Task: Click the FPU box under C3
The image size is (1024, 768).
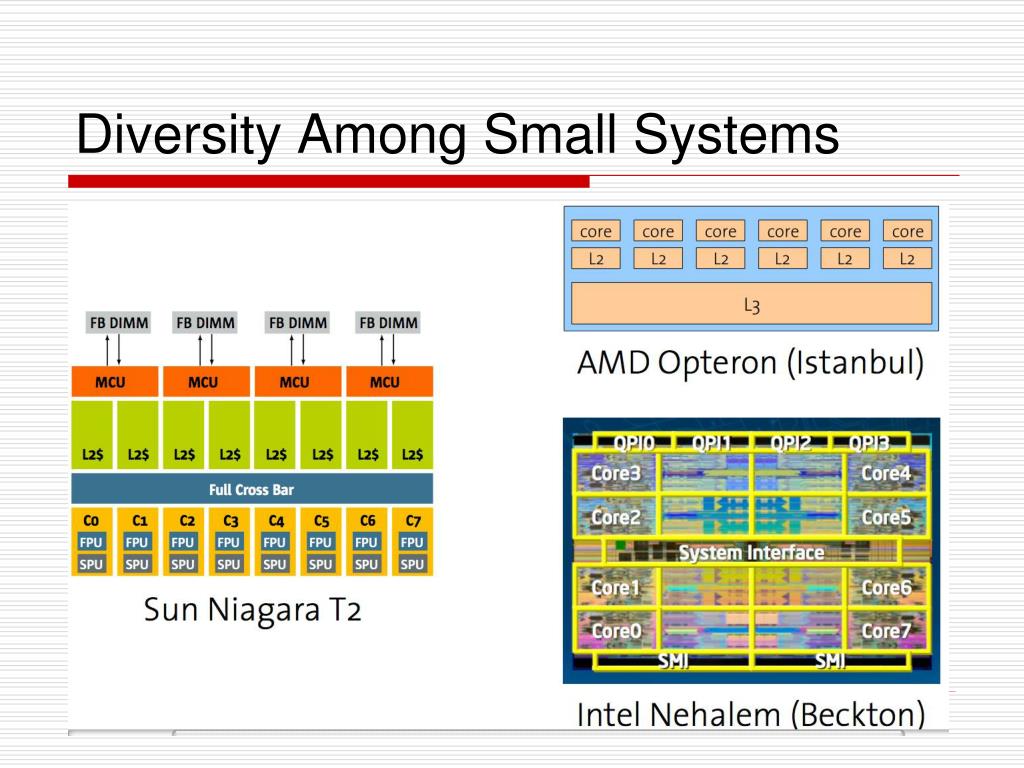Action: tap(229, 542)
